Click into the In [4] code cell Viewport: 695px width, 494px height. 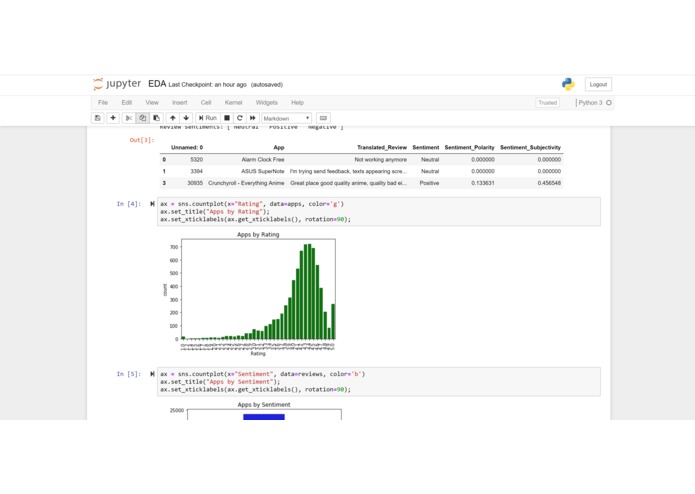[379, 212]
